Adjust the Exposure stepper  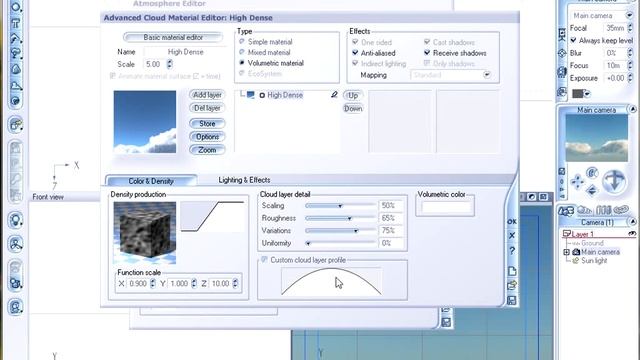point(630,78)
